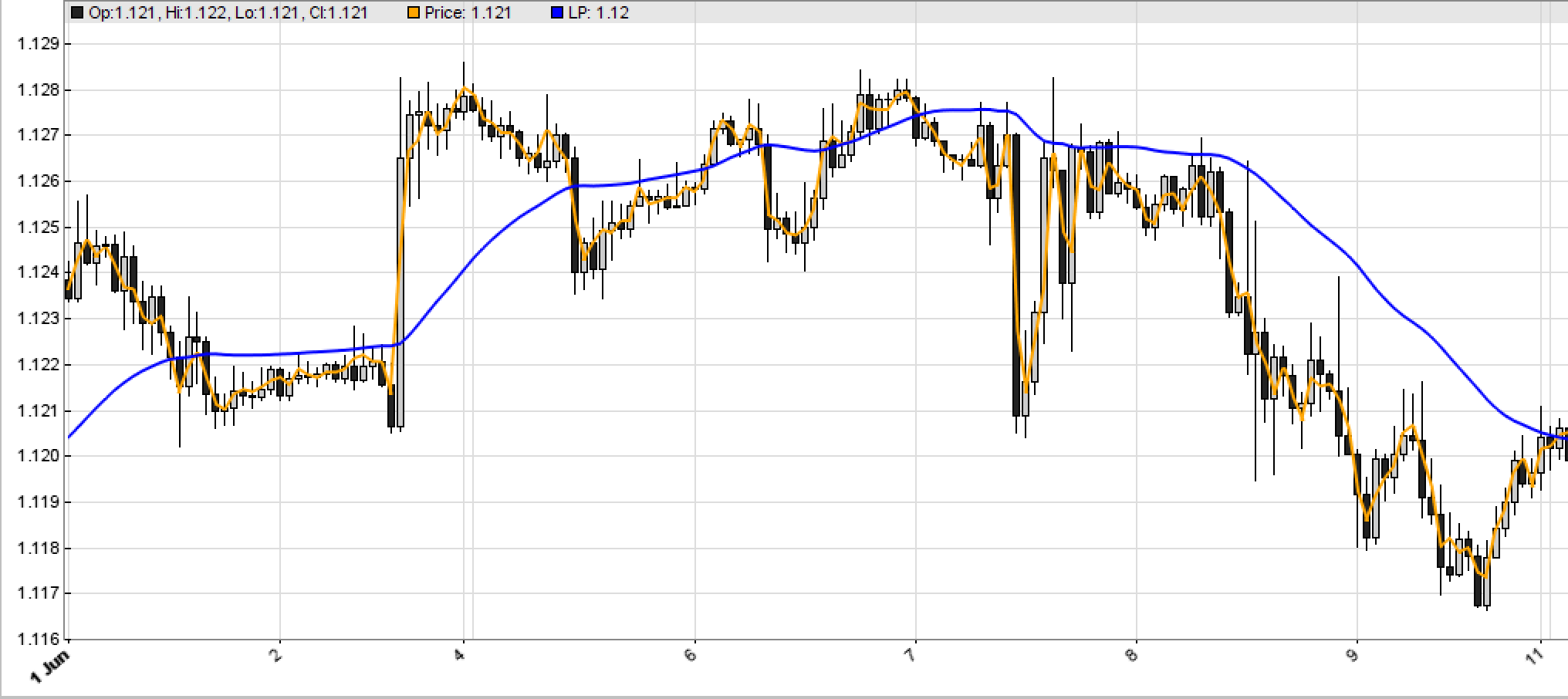The width and height of the screenshot is (1568, 699).
Task: Click the '4' date axis label
Action: 459,655
